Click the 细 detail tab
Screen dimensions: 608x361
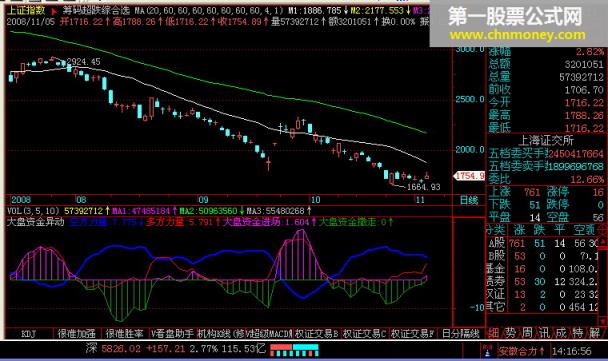[493, 333]
